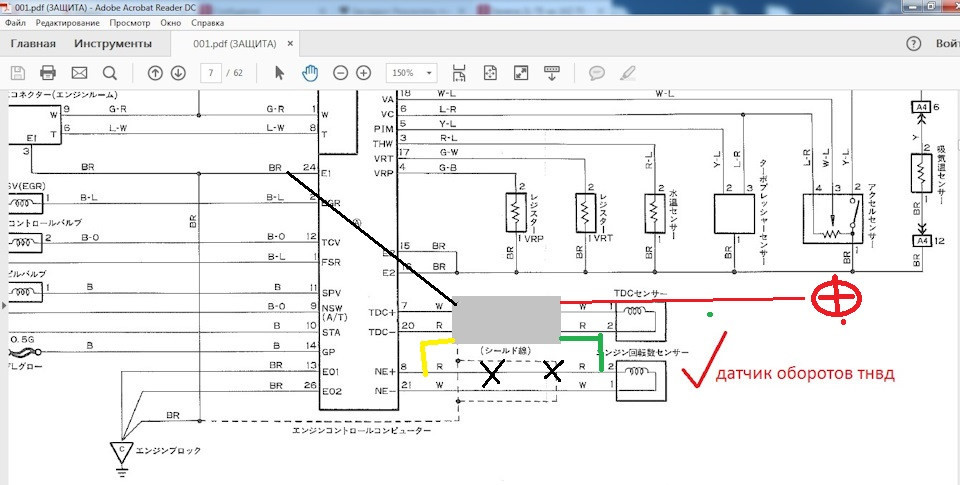This screenshot has height=485, width=960.
Task: Click the Save file icon
Action: 18,73
